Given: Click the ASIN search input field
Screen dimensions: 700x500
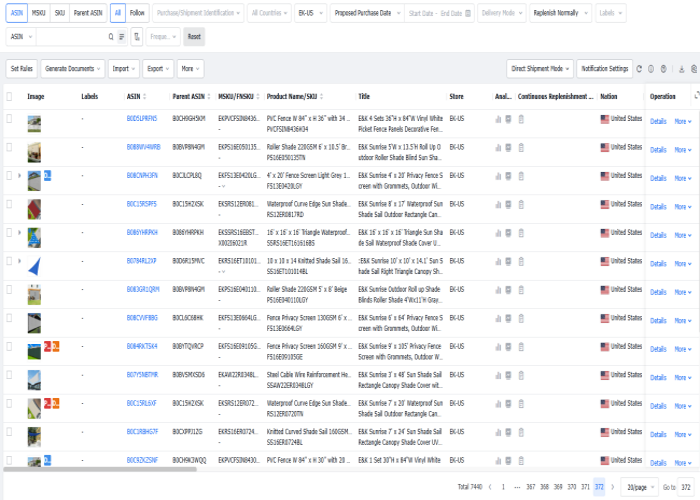Looking at the screenshot, I should pyautogui.click(x=71, y=37).
